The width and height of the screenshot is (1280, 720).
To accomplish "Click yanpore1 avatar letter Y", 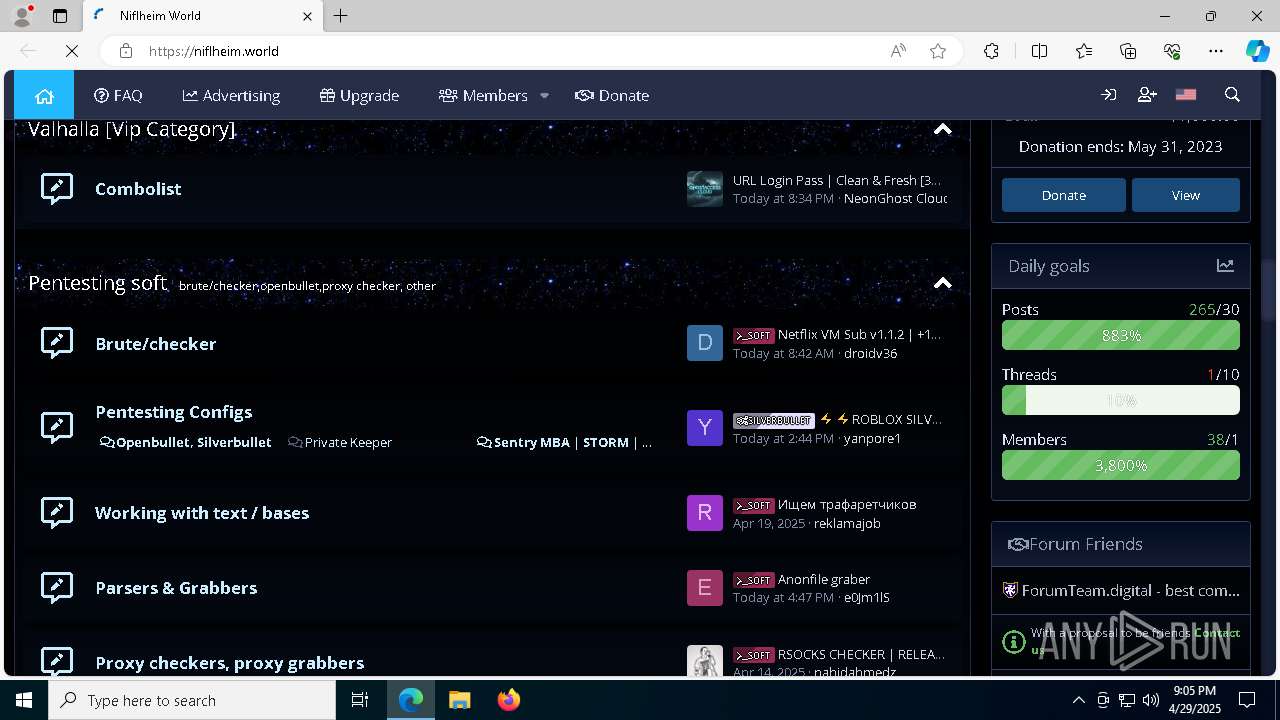I will coord(704,427).
